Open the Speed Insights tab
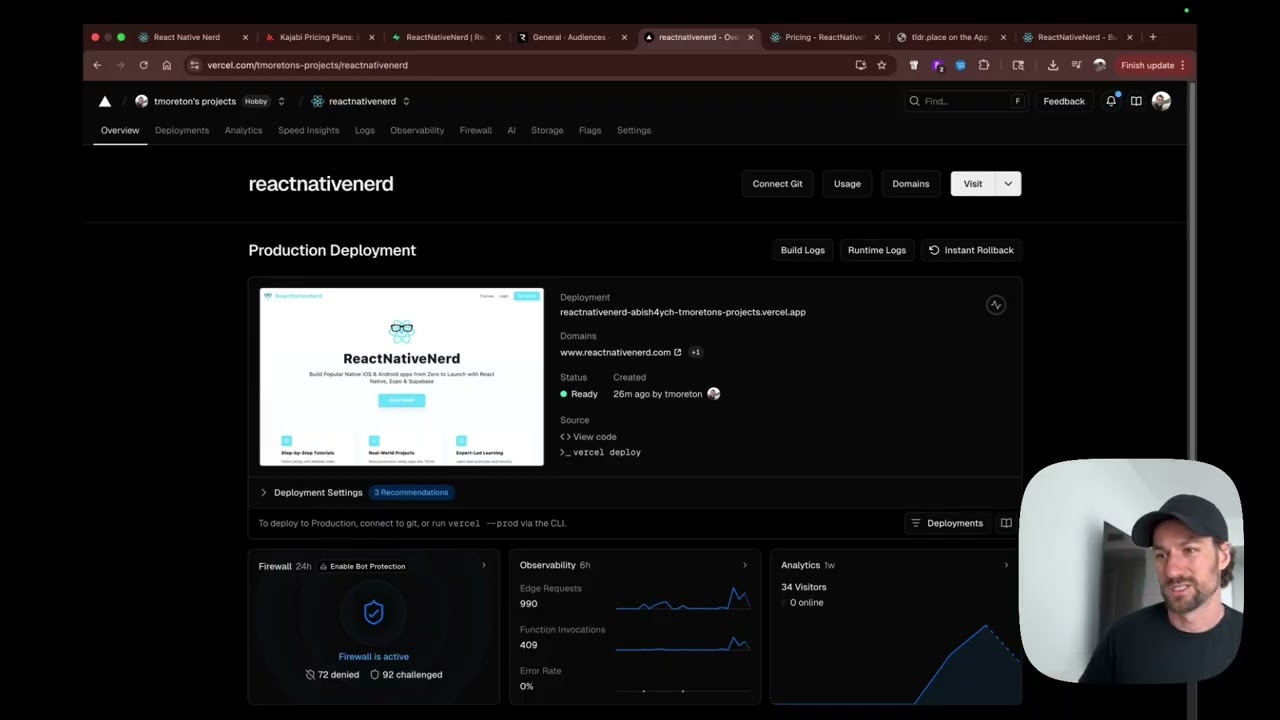Image resolution: width=1280 pixels, height=720 pixels. click(308, 130)
